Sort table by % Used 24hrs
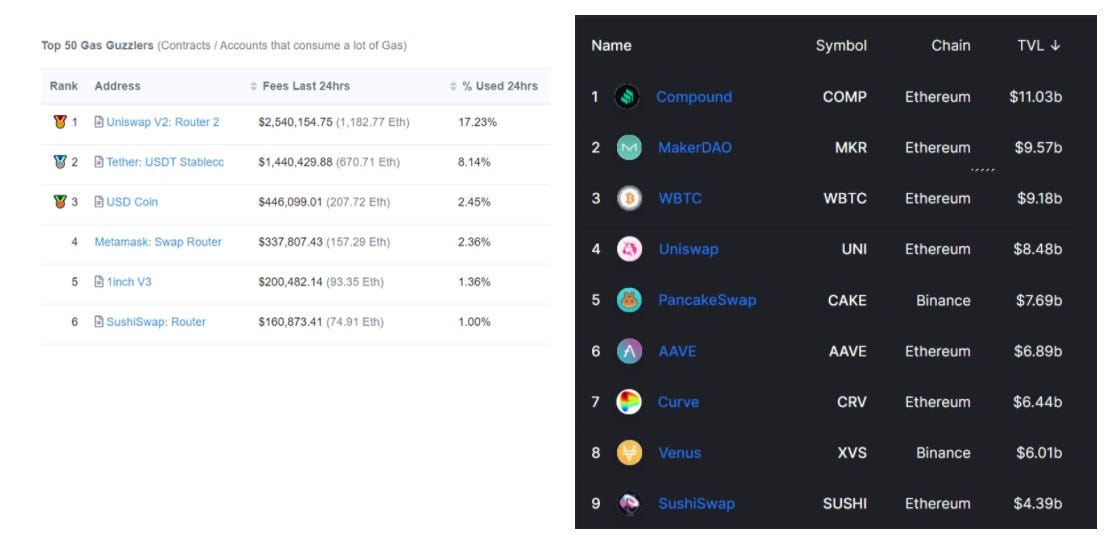 [x=494, y=86]
